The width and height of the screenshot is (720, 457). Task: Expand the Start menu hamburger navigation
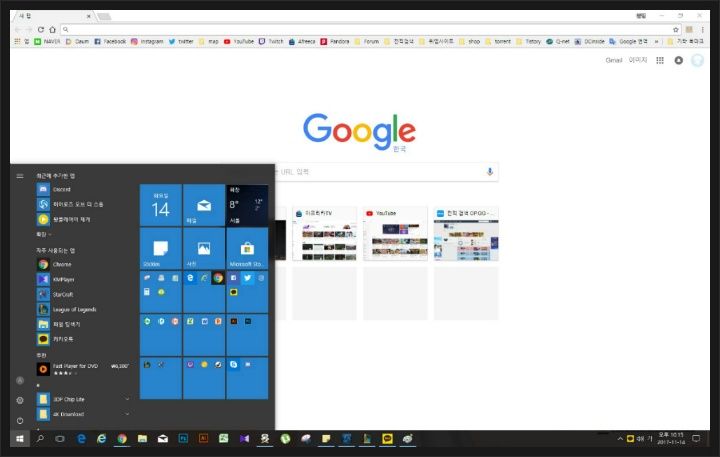(20, 176)
